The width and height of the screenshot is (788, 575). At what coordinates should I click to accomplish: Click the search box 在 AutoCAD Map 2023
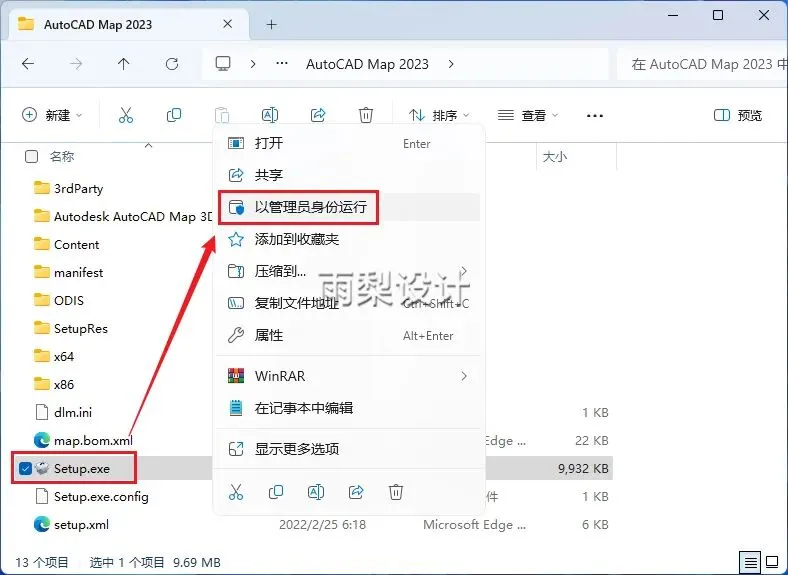click(x=704, y=64)
